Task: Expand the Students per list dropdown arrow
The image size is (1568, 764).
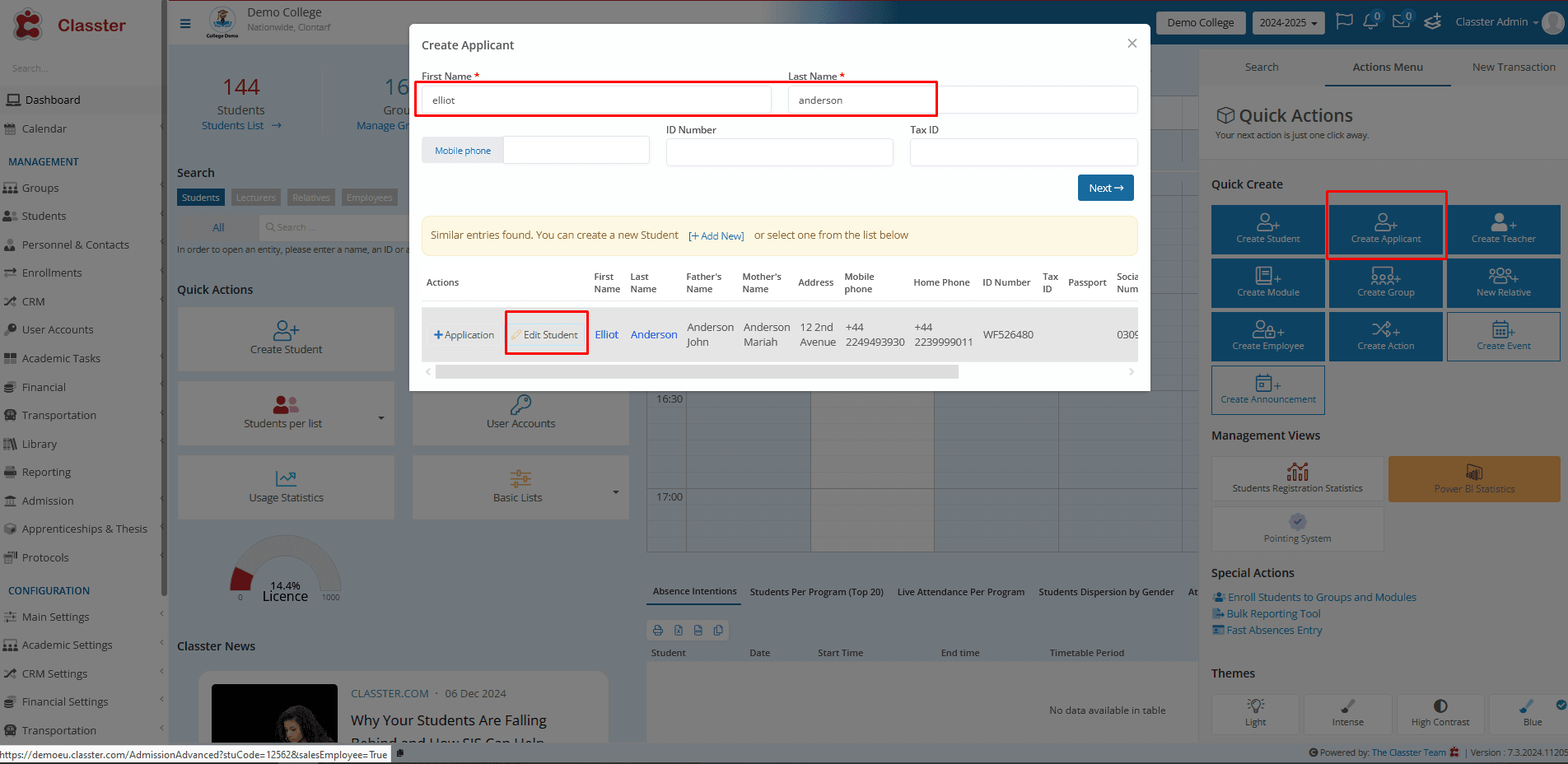Action: pos(381,418)
